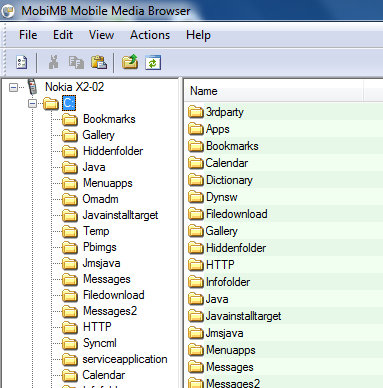Screen dimensions: 383x388
Task: Select Java in the file list
Action: click(x=217, y=299)
